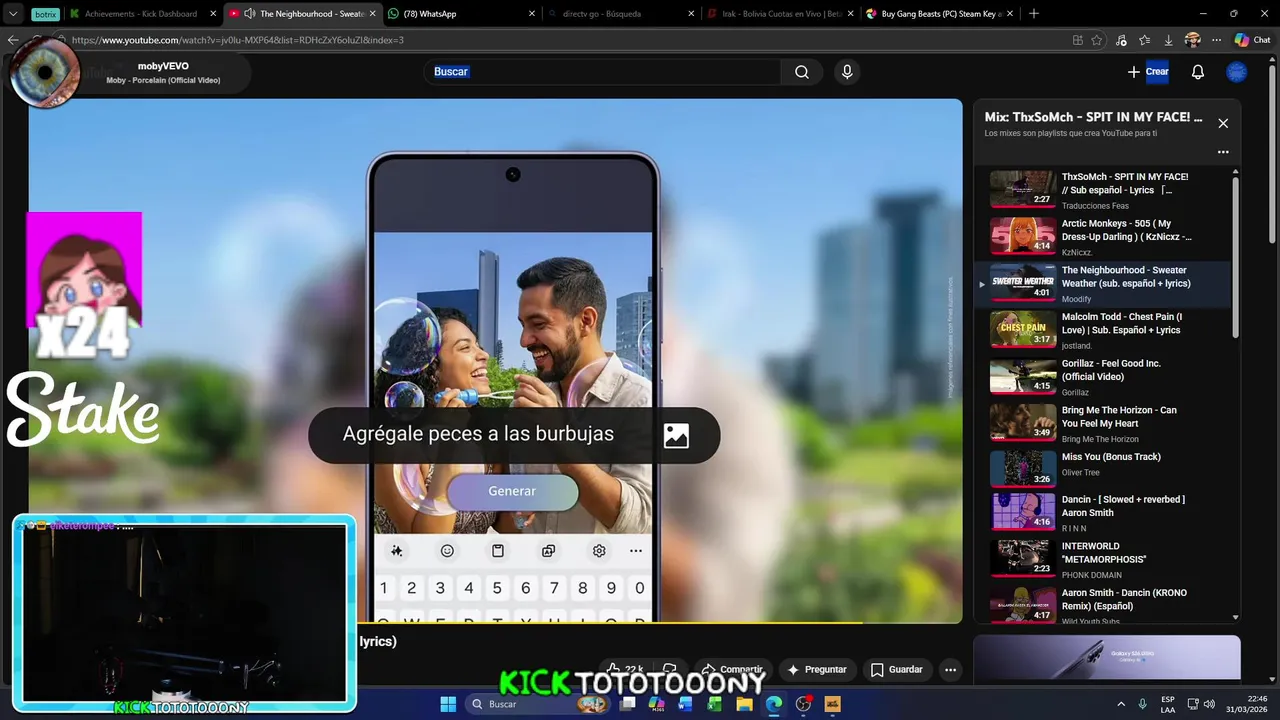Image resolution: width=1280 pixels, height=720 pixels.
Task: Open the Mix playlist three-dot options
Action: (x=1223, y=152)
